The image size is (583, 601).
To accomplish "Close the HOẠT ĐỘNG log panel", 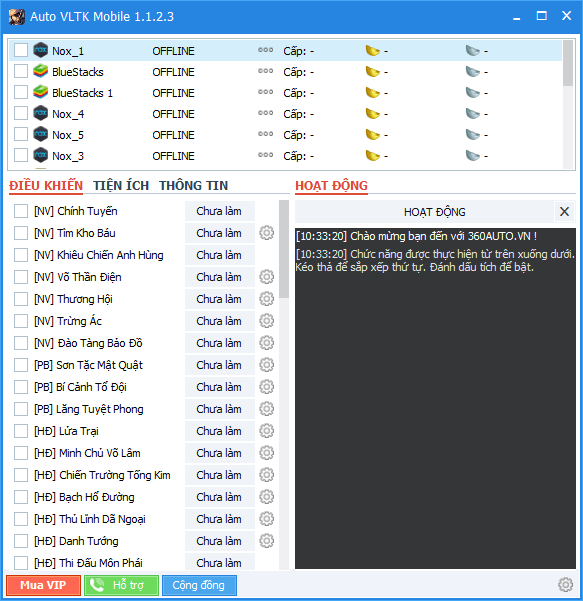I will tap(564, 212).
